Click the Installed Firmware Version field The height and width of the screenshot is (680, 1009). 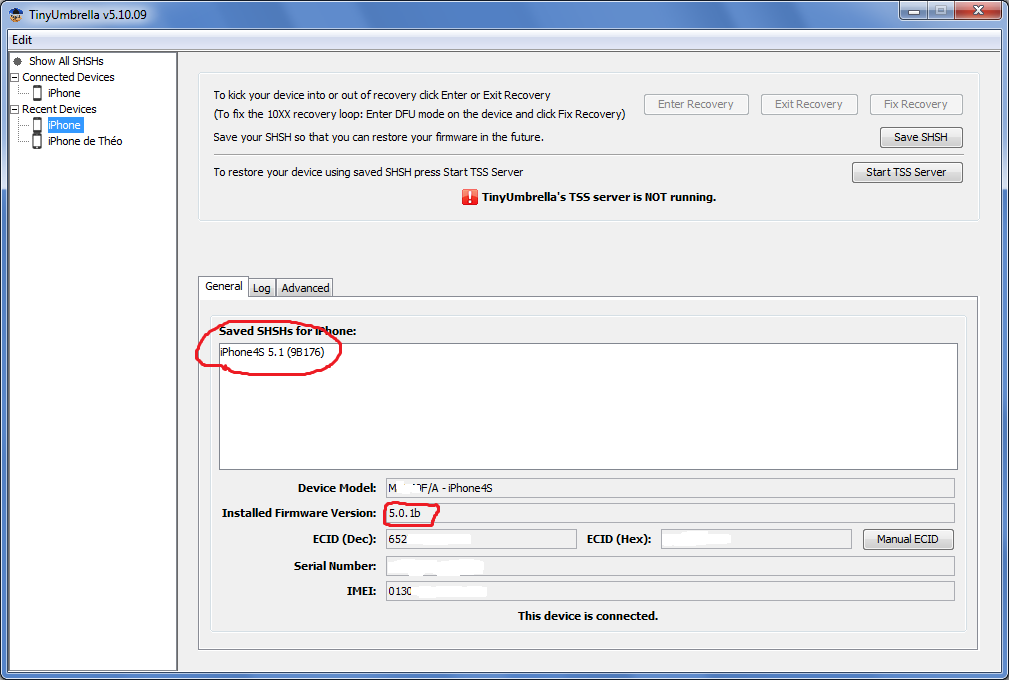tap(670, 513)
